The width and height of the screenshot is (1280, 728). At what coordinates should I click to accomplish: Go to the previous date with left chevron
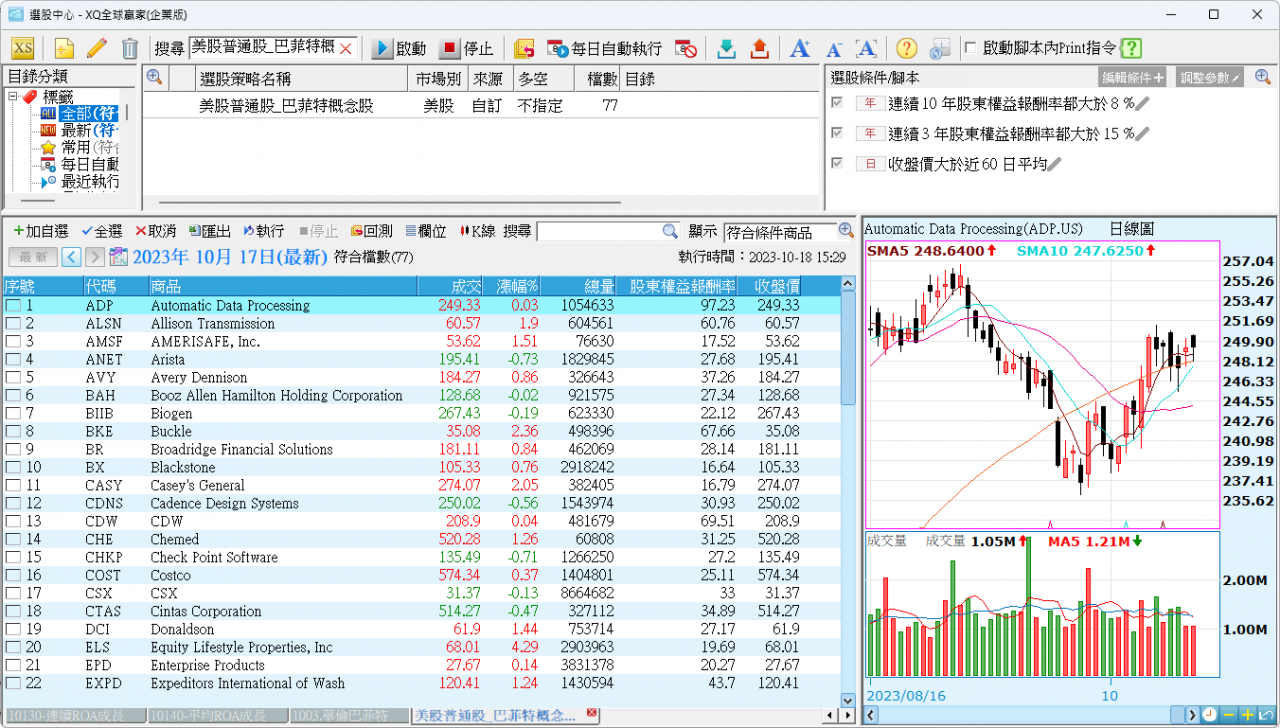click(x=71, y=257)
